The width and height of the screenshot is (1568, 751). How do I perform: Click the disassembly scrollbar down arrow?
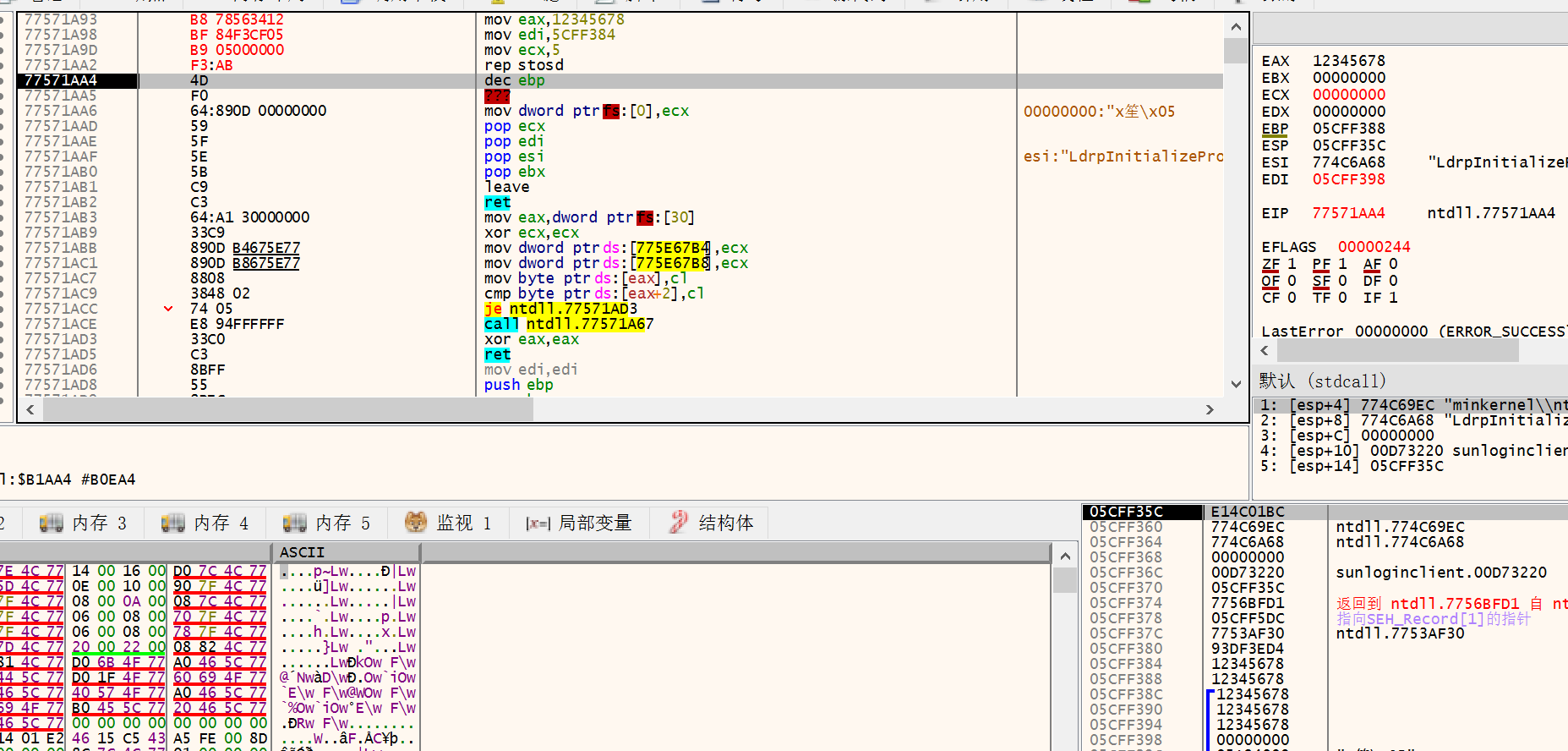pos(1236,385)
